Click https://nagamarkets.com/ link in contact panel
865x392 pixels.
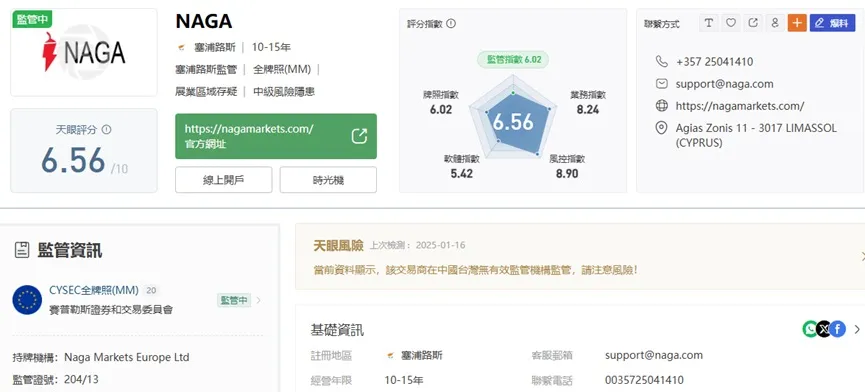tap(740, 106)
